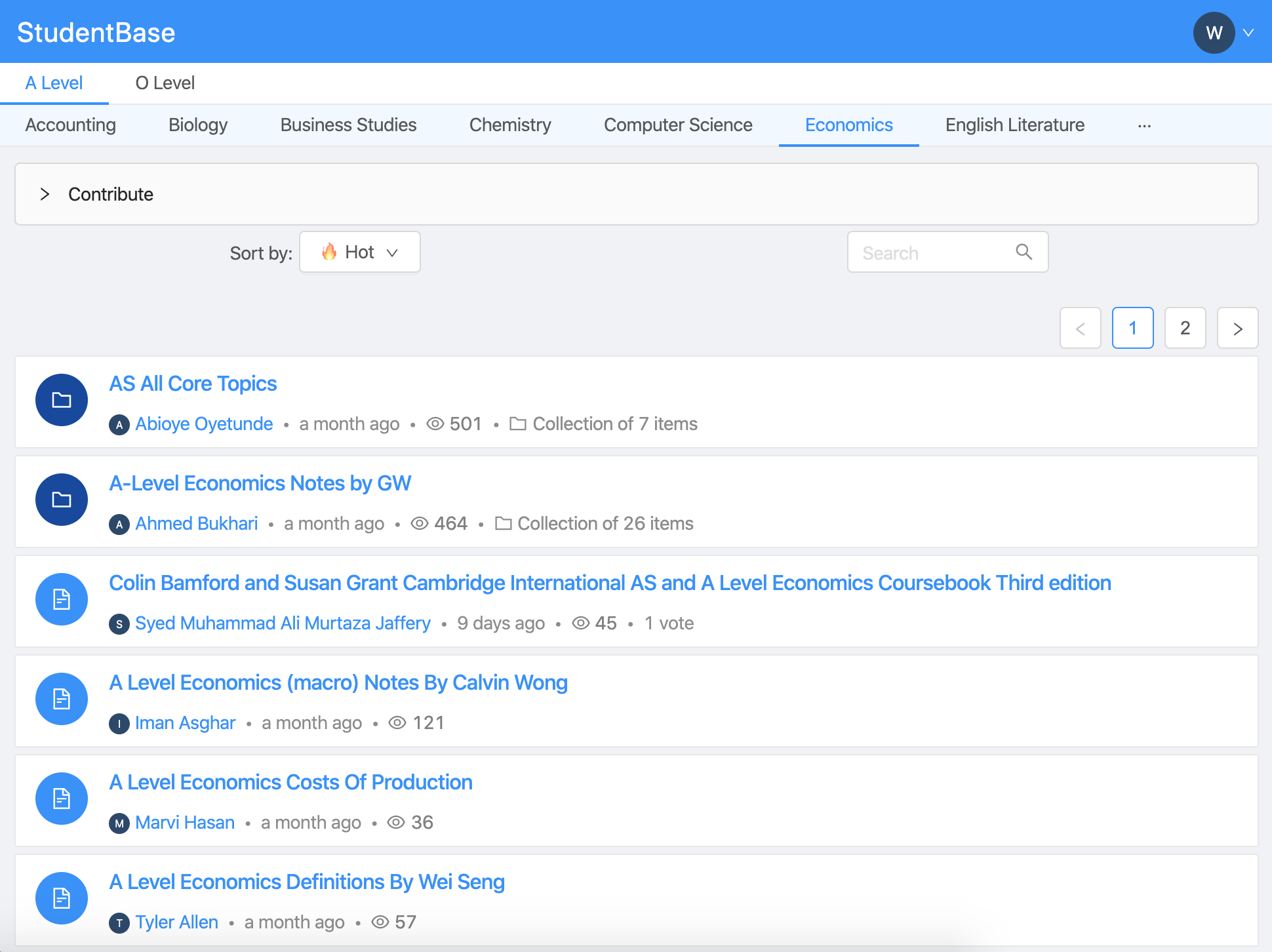Image resolution: width=1272 pixels, height=952 pixels.
Task: Expand the Contribute panel
Action: [45, 194]
